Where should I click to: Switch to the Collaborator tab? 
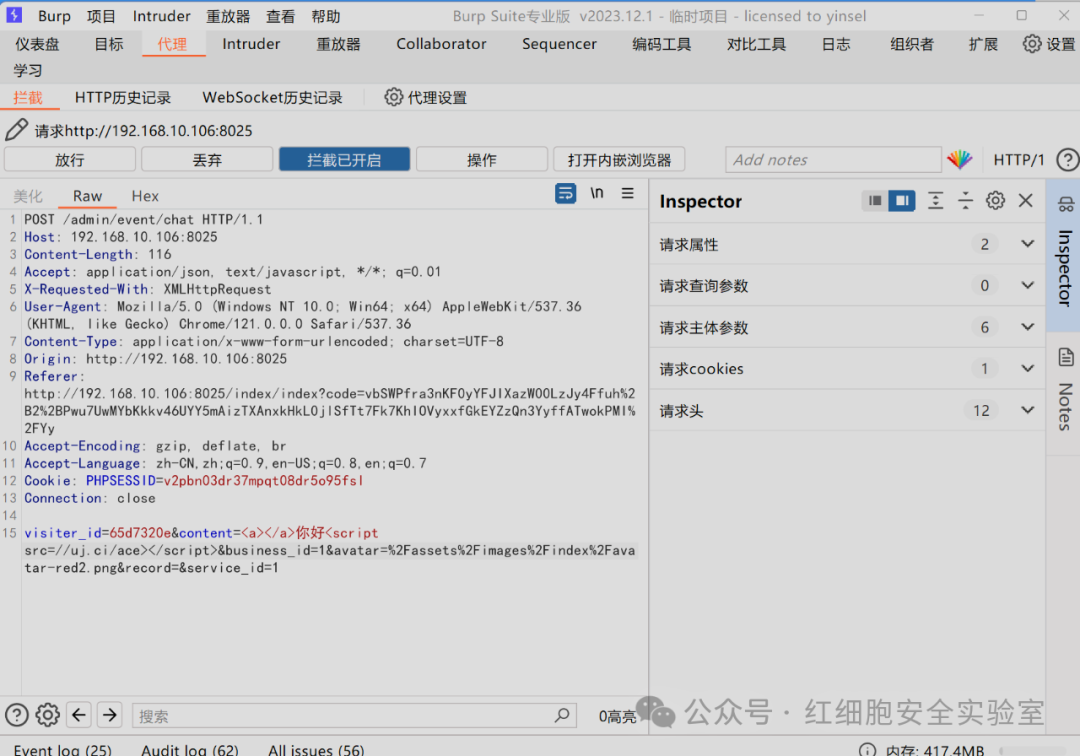441,44
